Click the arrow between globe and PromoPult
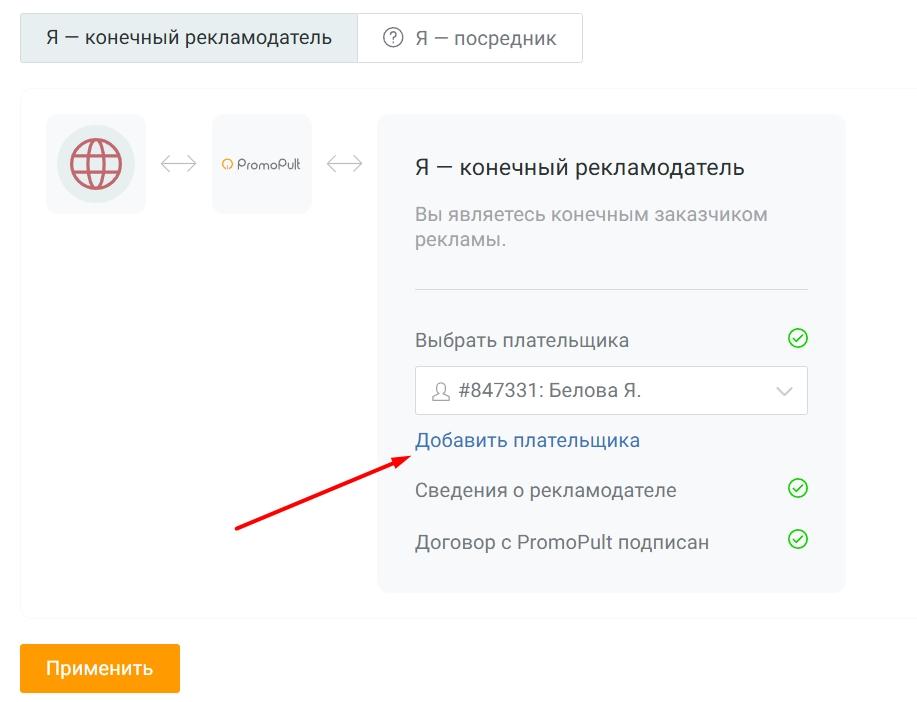Screen dimensions: 917x702 pyautogui.click(x=179, y=164)
